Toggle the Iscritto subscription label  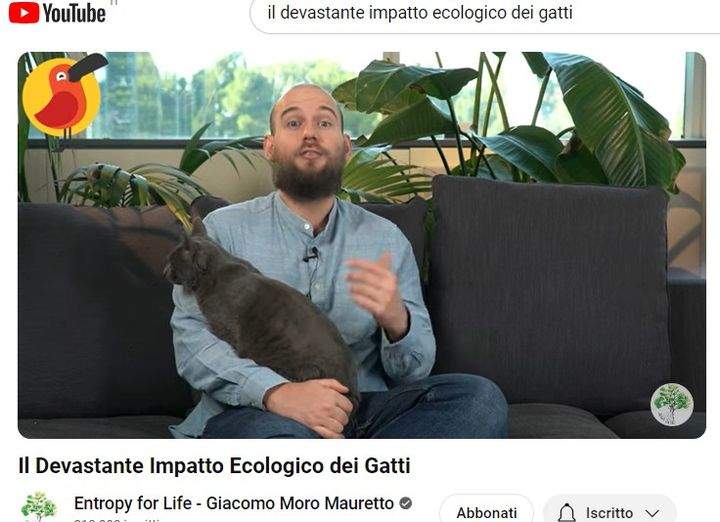[x=609, y=512]
